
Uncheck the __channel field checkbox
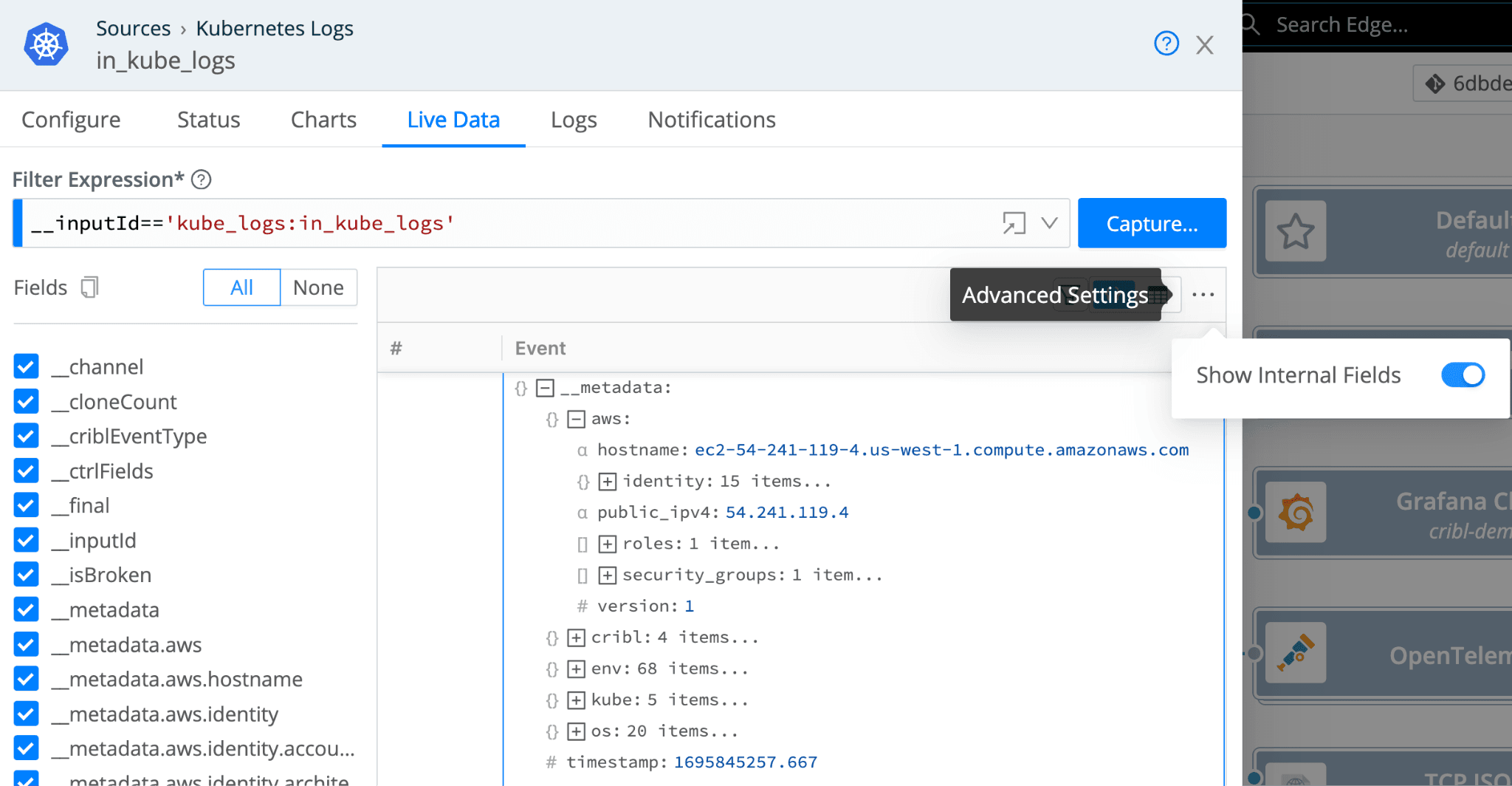(x=27, y=366)
